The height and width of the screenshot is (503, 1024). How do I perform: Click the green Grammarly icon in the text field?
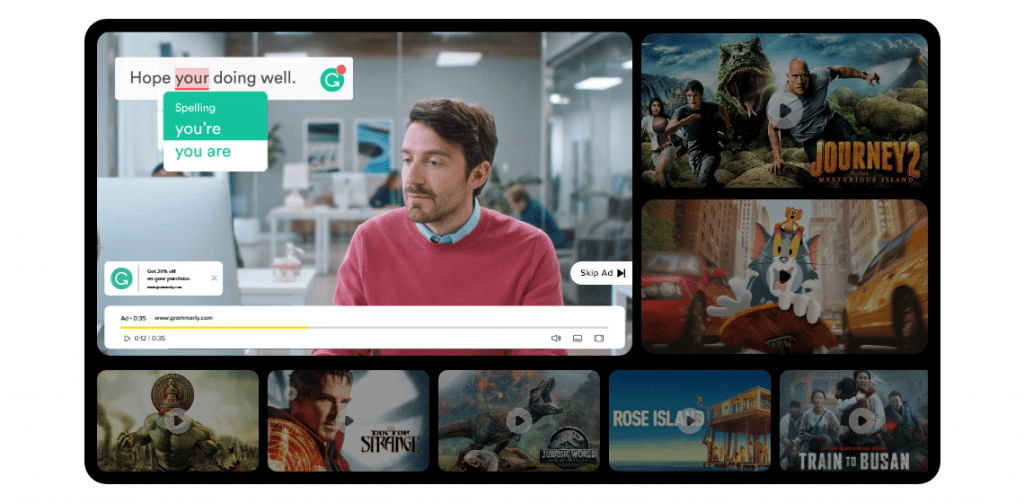click(332, 79)
